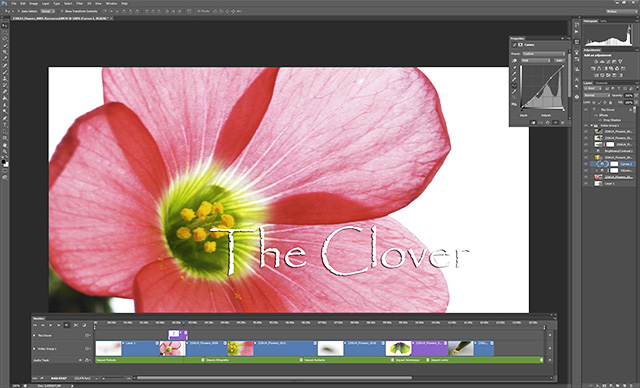Add a Curves adjustment from Adjustments panel
Image resolution: width=640 pixels, height=388 pixels.
608,62
